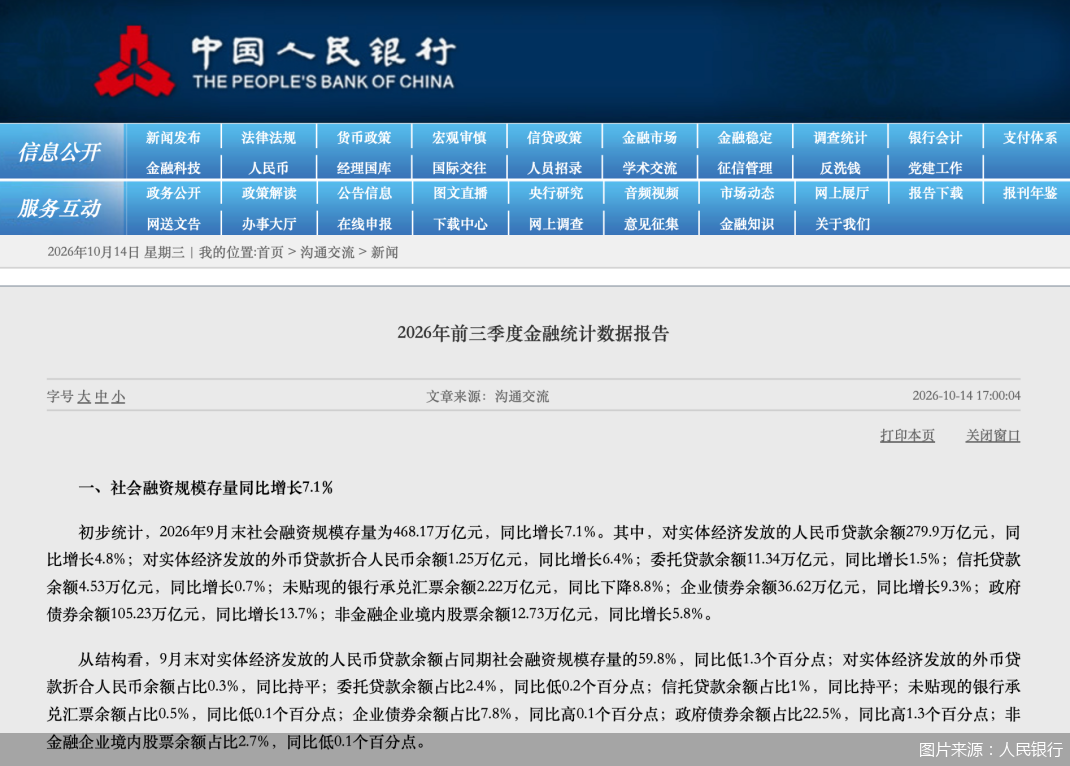This screenshot has height=766, width=1070.
Task: Go to 党建工作 page
Action: tap(936, 168)
